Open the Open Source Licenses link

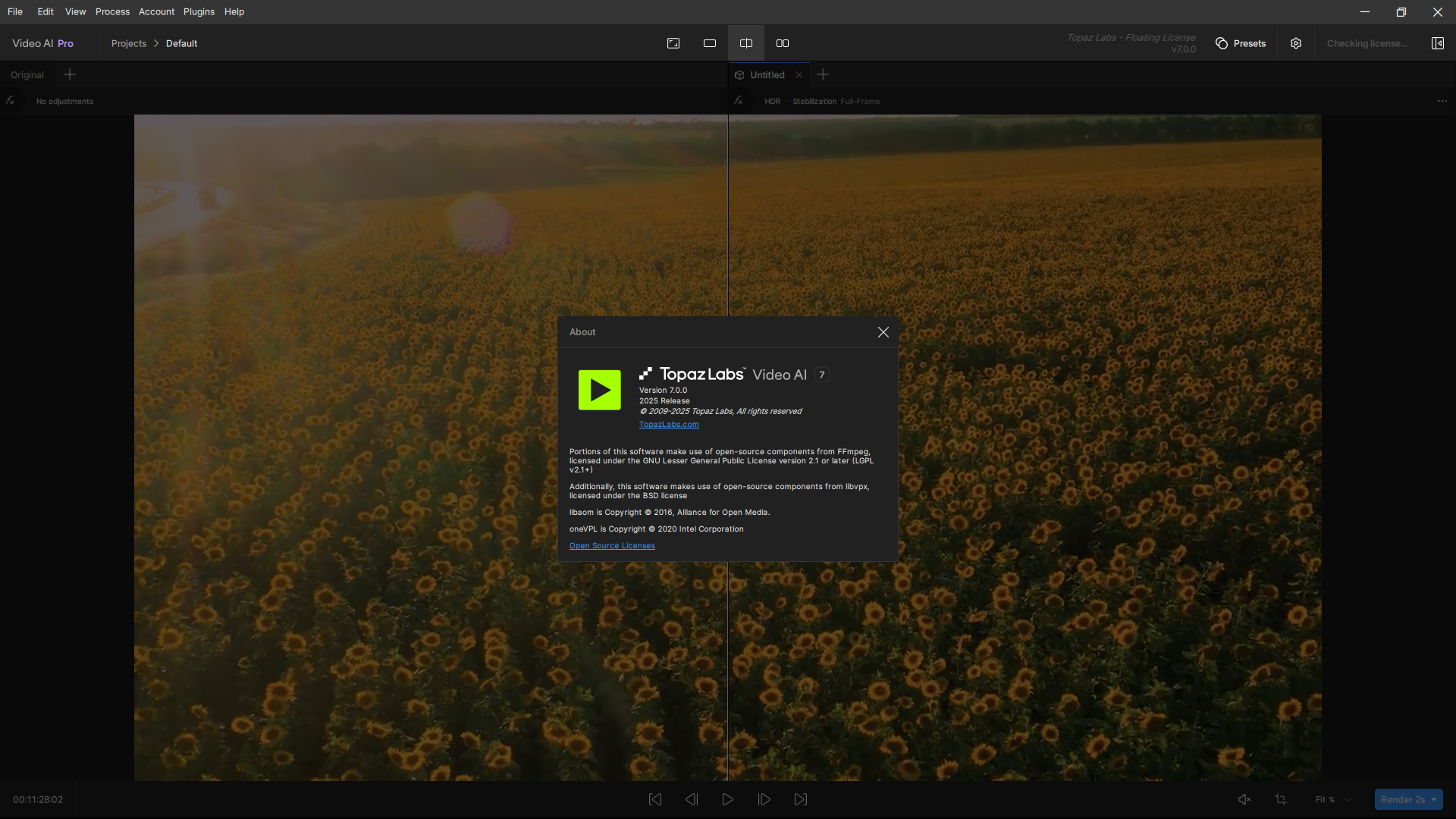[x=612, y=546]
